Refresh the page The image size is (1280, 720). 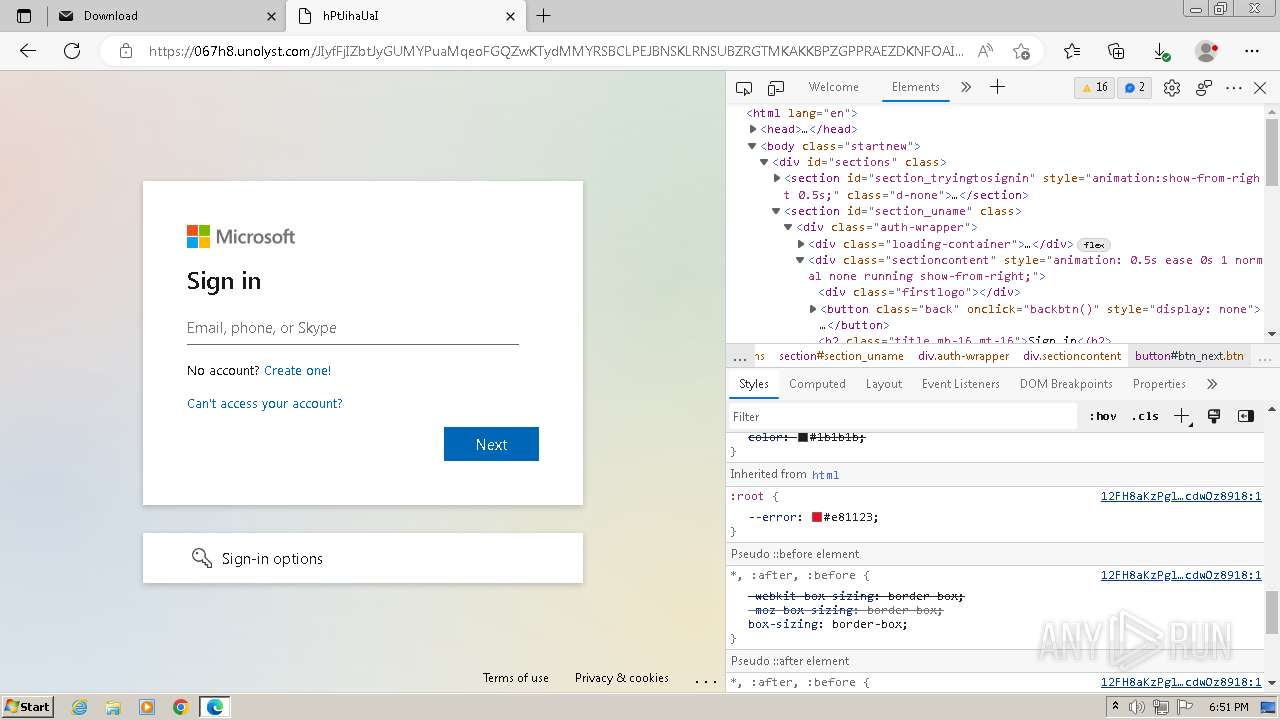coord(72,51)
